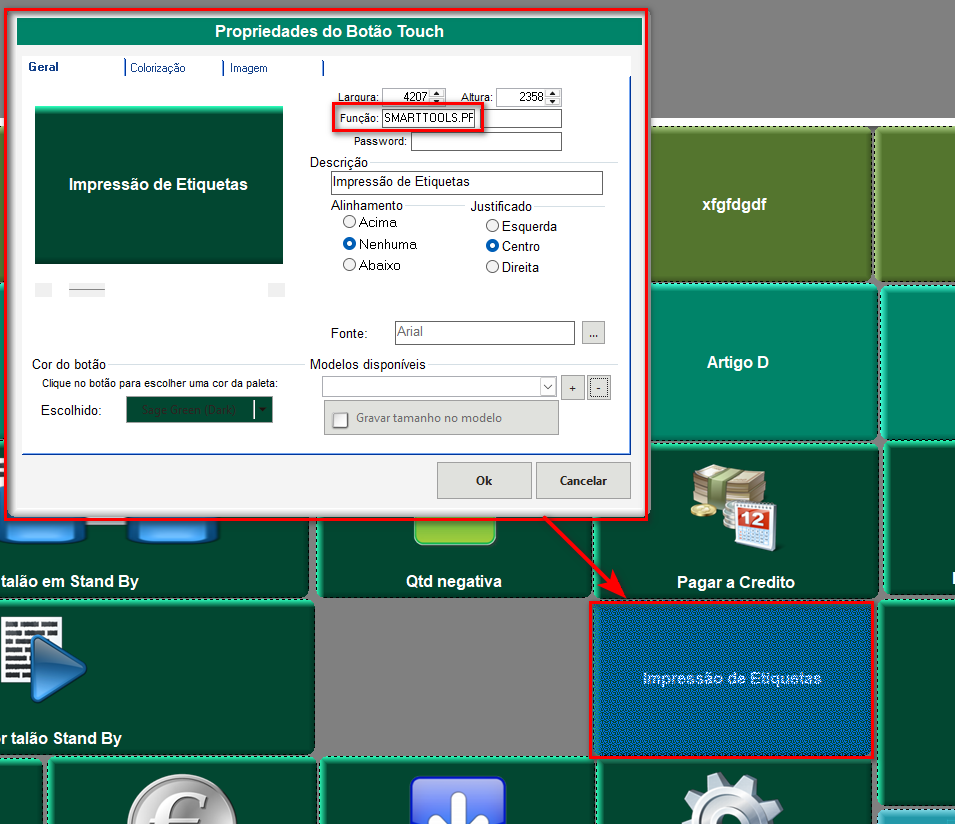
Task: Enable Gravar tamanho no modelo checkbox
Action: tap(341, 419)
